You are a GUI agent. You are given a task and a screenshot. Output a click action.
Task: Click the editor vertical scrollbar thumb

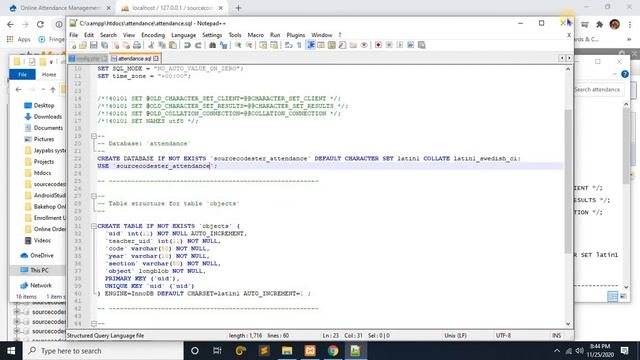568,182
